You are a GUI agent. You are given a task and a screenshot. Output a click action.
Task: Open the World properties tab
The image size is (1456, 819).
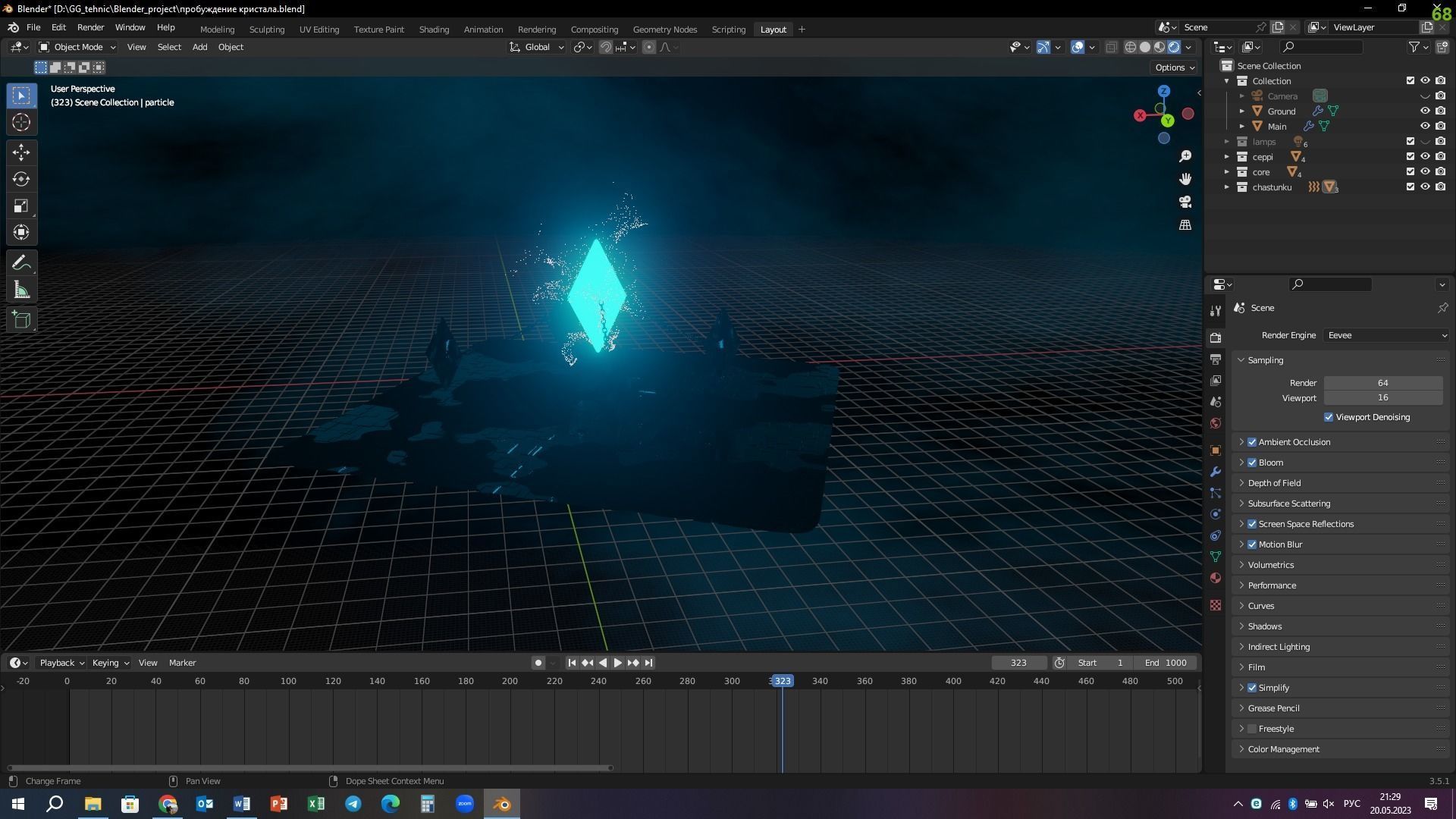[1216, 422]
